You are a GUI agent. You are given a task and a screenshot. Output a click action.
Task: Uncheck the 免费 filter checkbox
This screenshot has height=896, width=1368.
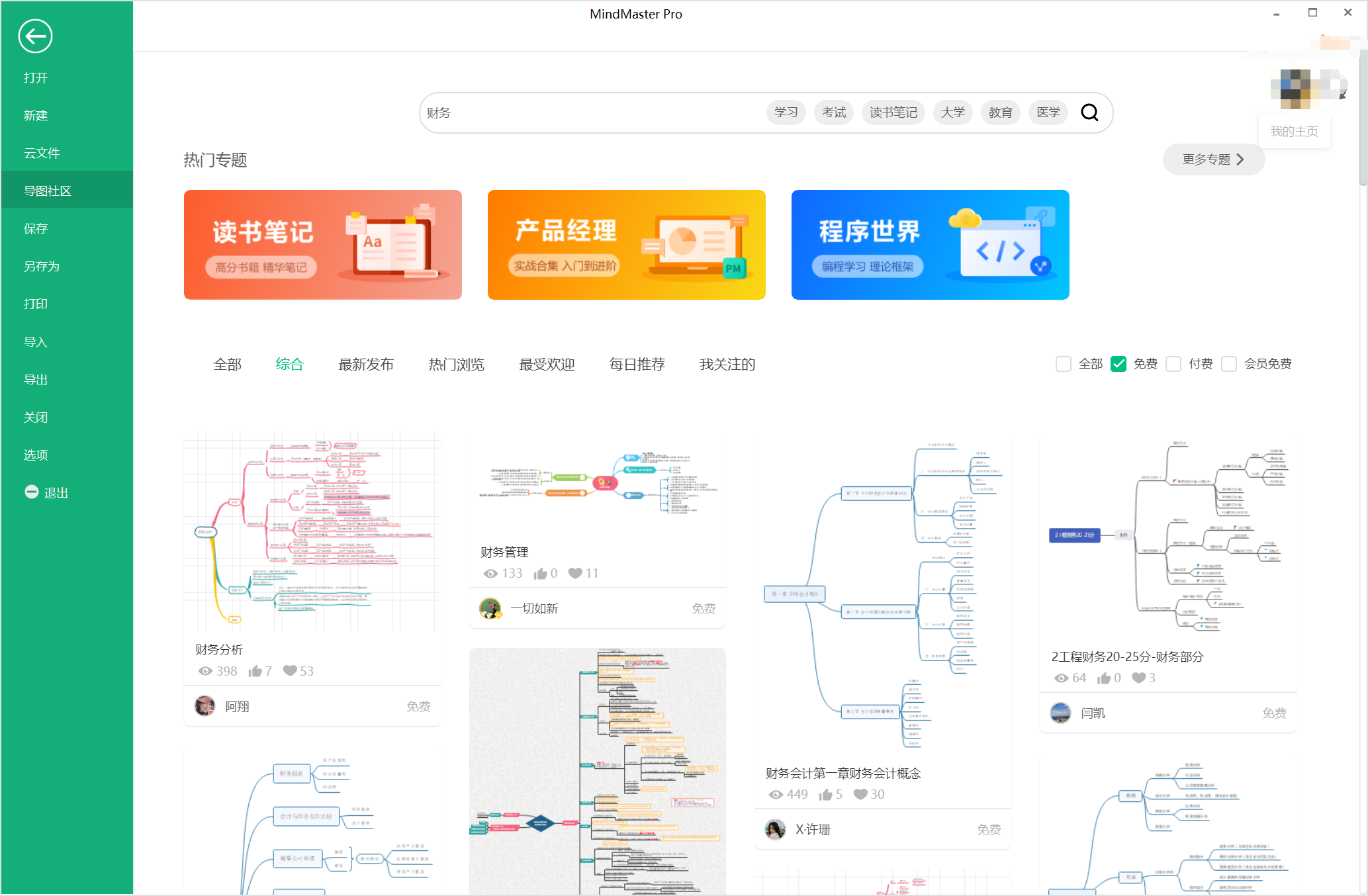[x=1118, y=364]
